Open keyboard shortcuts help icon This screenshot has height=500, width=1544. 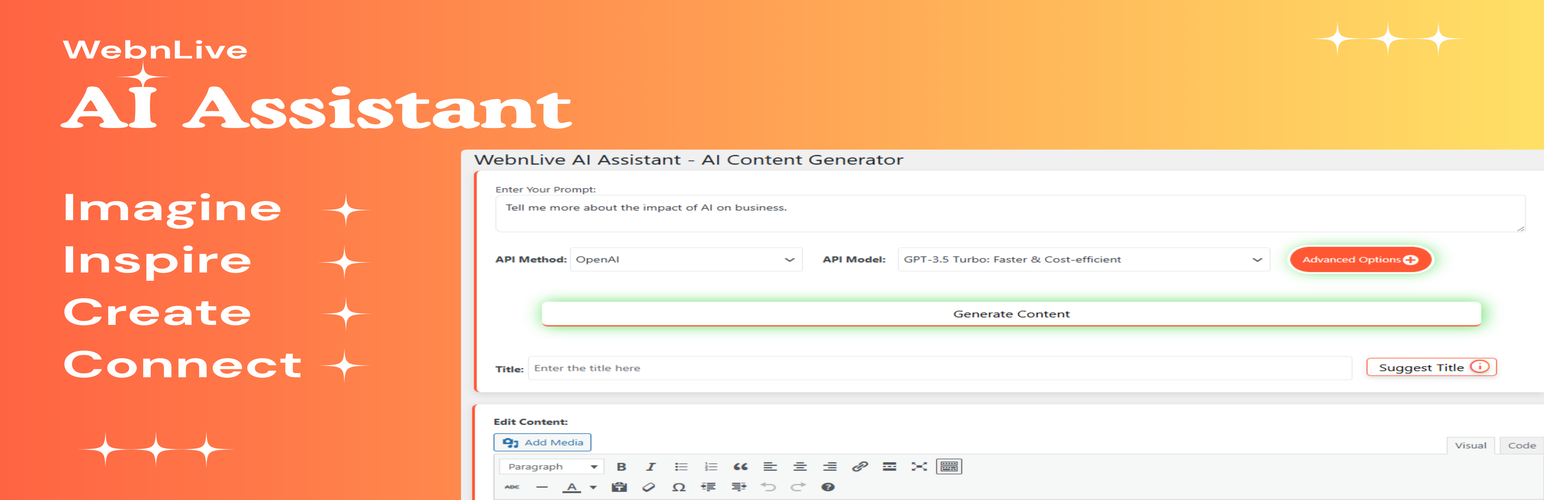click(x=828, y=488)
